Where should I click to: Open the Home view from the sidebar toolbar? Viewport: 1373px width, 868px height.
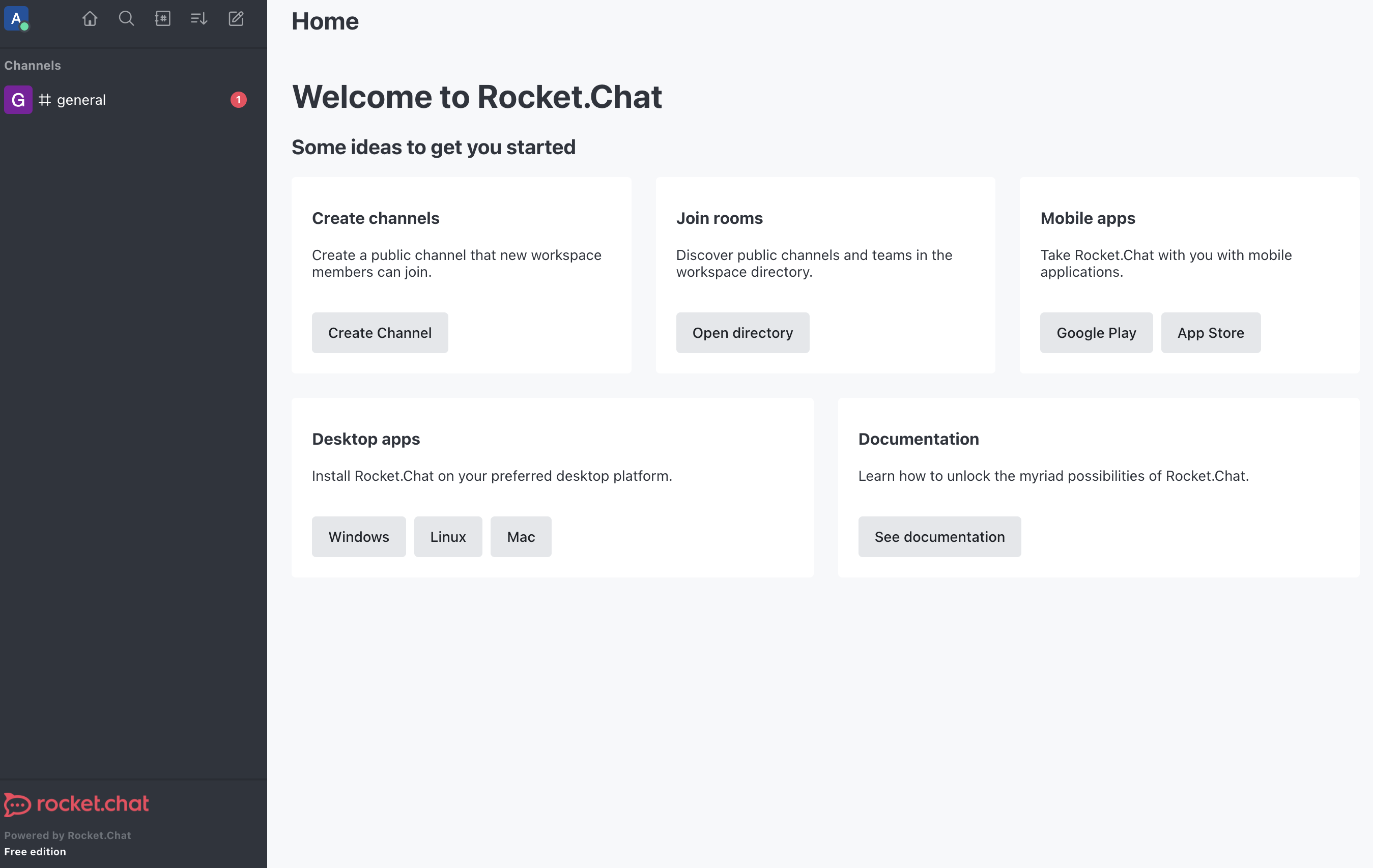click(x=90, y=18)
